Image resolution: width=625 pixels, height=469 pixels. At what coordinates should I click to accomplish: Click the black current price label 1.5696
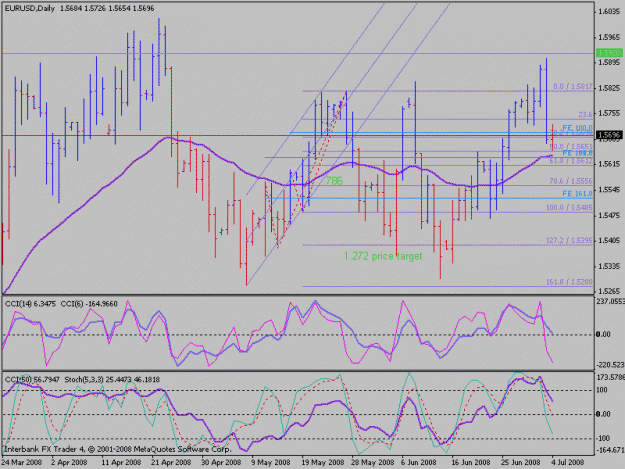click(609, 135)
